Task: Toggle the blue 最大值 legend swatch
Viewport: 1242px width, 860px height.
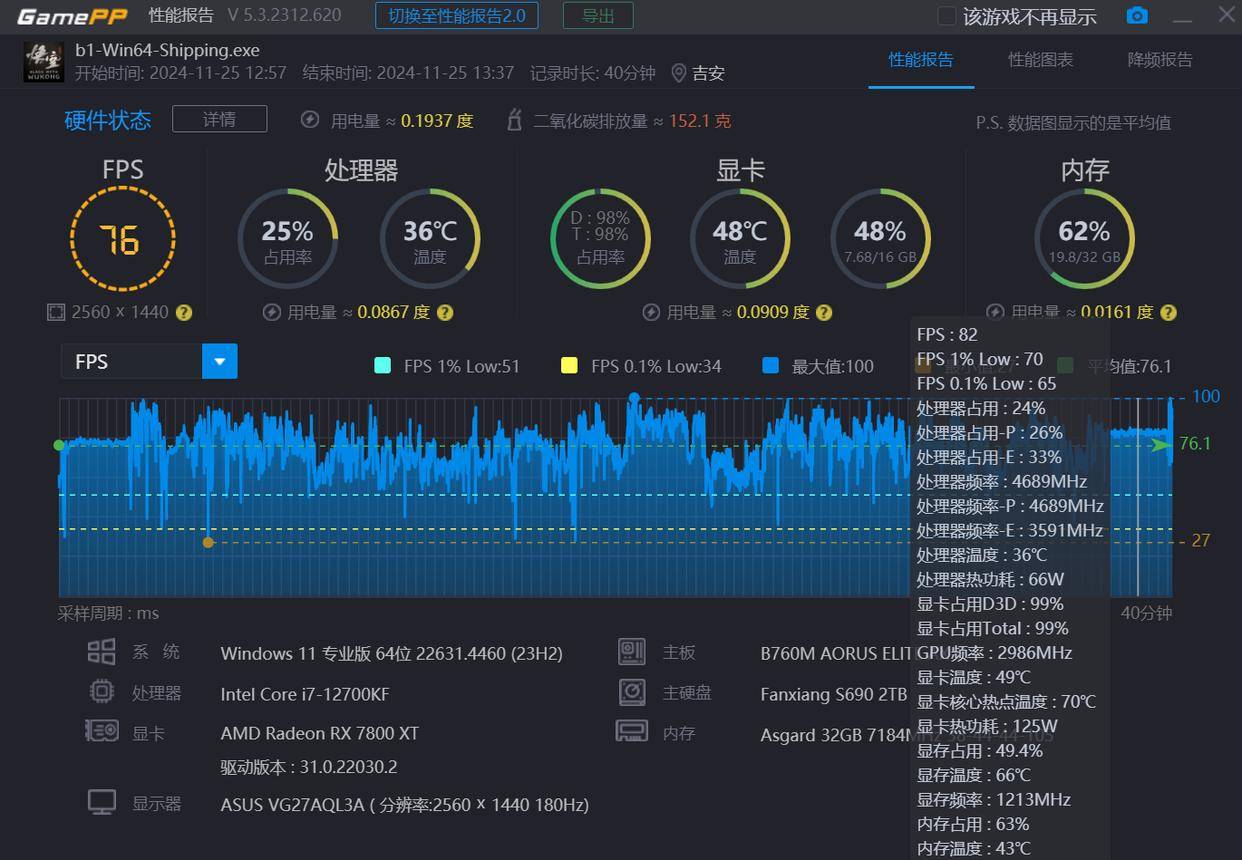Action: 770,366
